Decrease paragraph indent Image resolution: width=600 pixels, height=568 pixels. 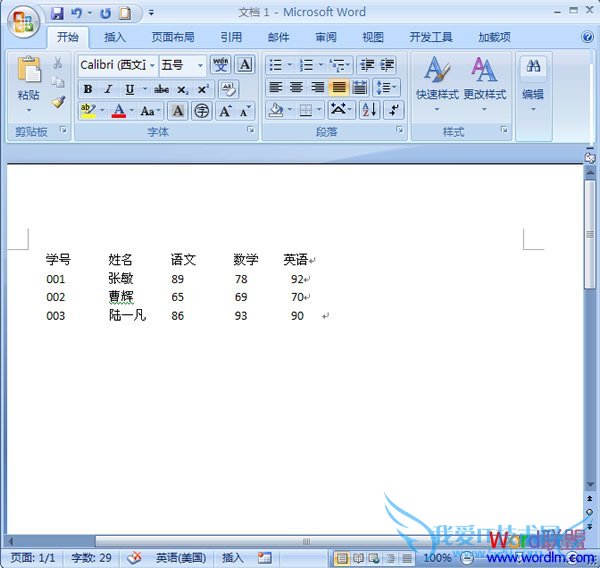pyautogui.click(x=367, y=65)
